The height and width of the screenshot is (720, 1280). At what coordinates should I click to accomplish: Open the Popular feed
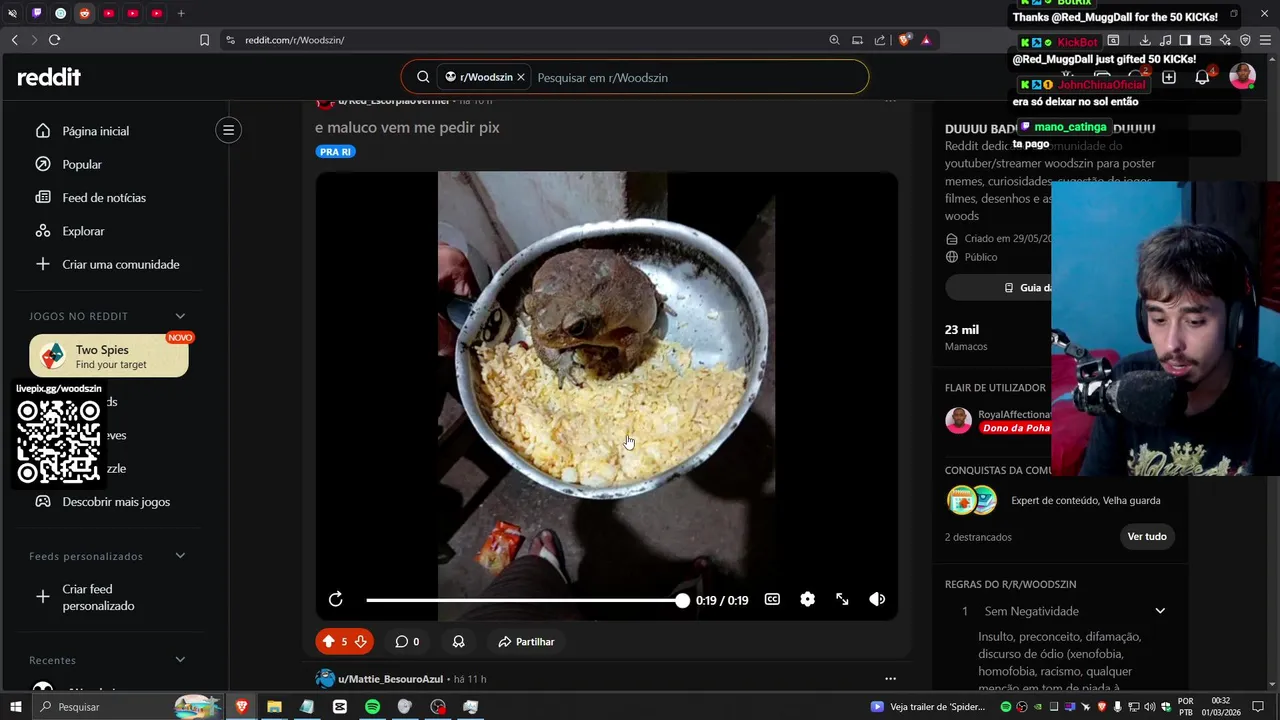pyautogui.click(x=81, y=164)
